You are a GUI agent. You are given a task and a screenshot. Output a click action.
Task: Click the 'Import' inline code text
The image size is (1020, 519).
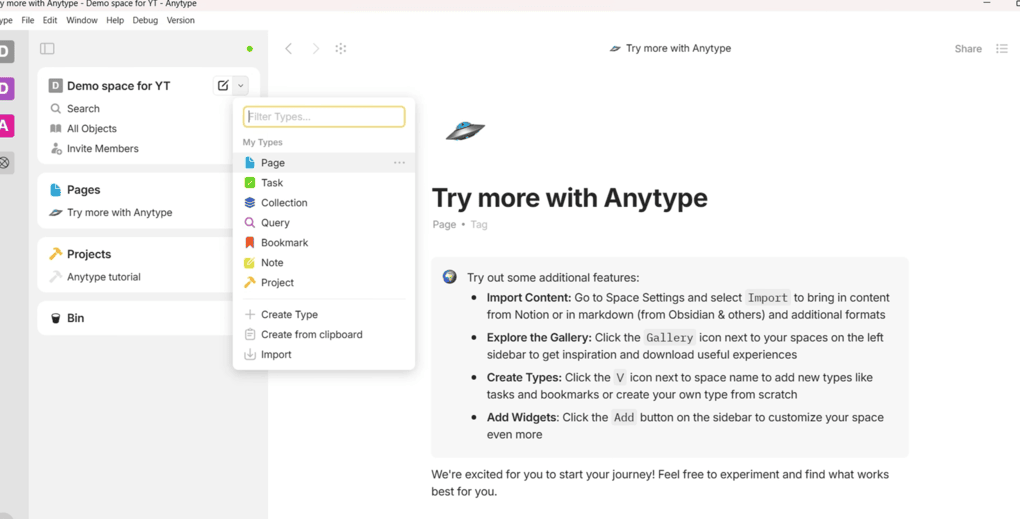point(768,298)
